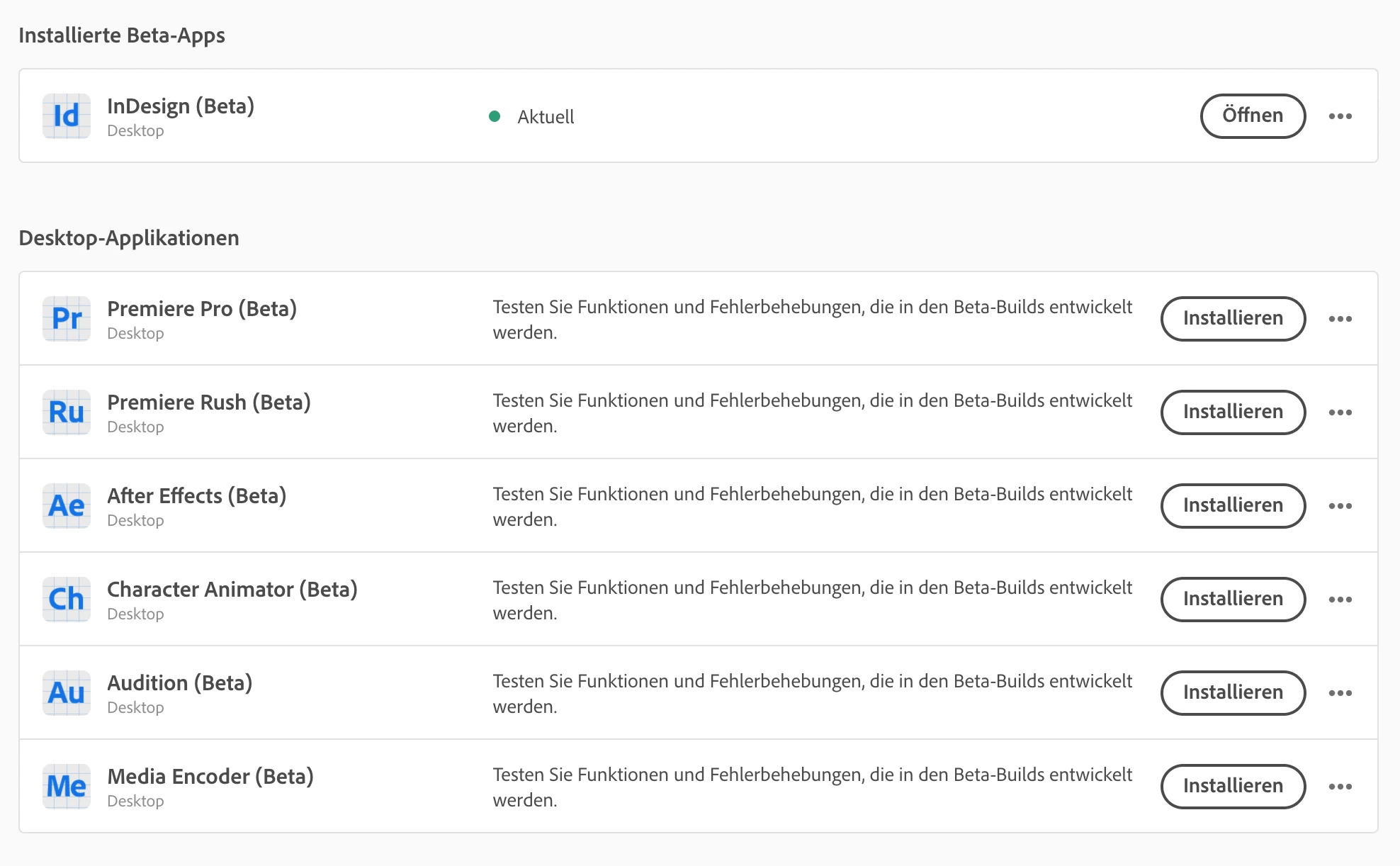The width and height of the screenshot is (1400, 866).
Task: Install Audition (Beta)
Action: coord(1232,693)
